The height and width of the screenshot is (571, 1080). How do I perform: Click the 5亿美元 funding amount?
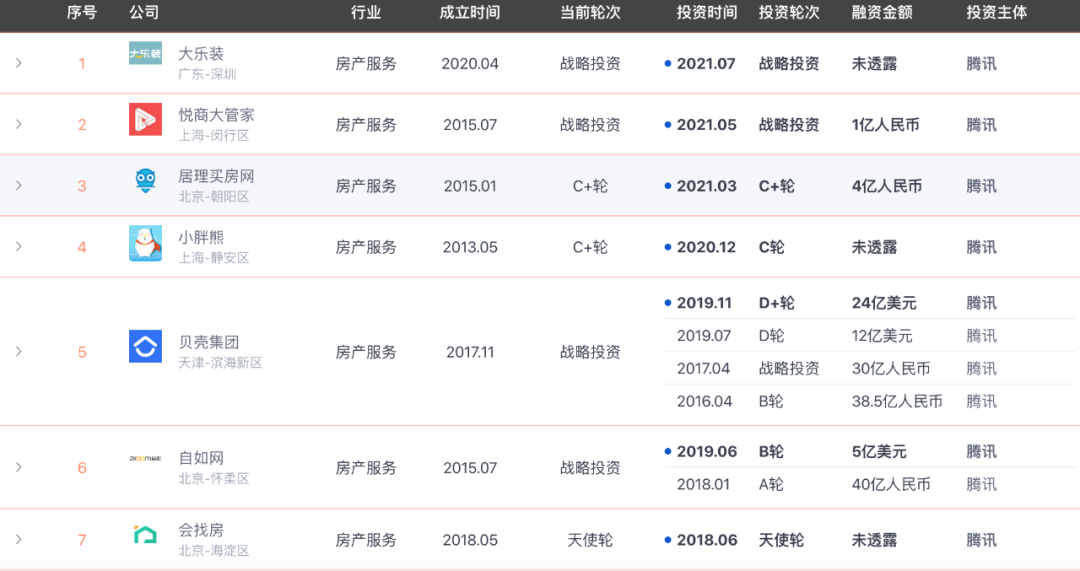coord(879,452)
